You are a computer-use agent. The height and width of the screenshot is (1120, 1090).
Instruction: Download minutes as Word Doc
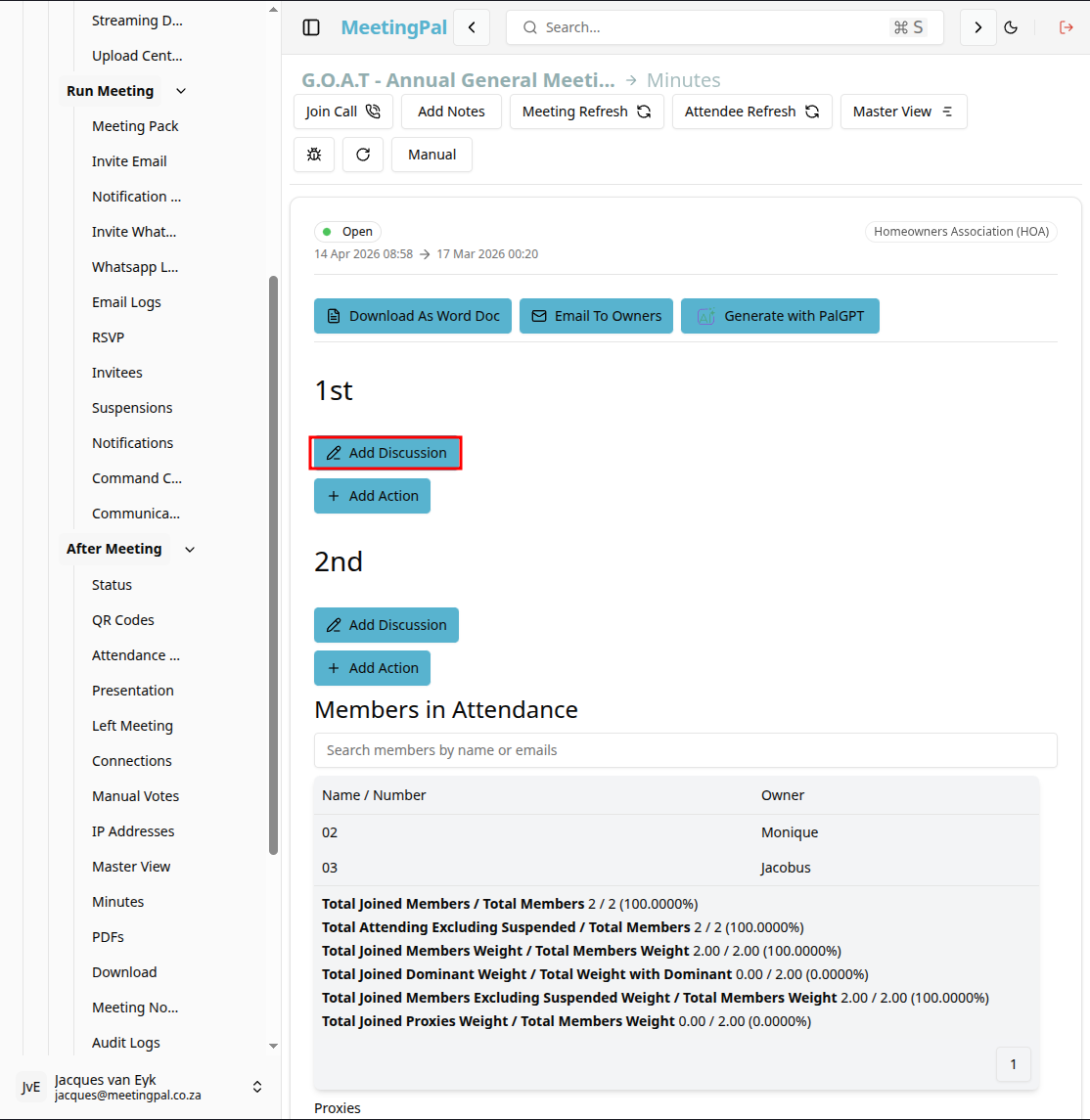point(413,316)
